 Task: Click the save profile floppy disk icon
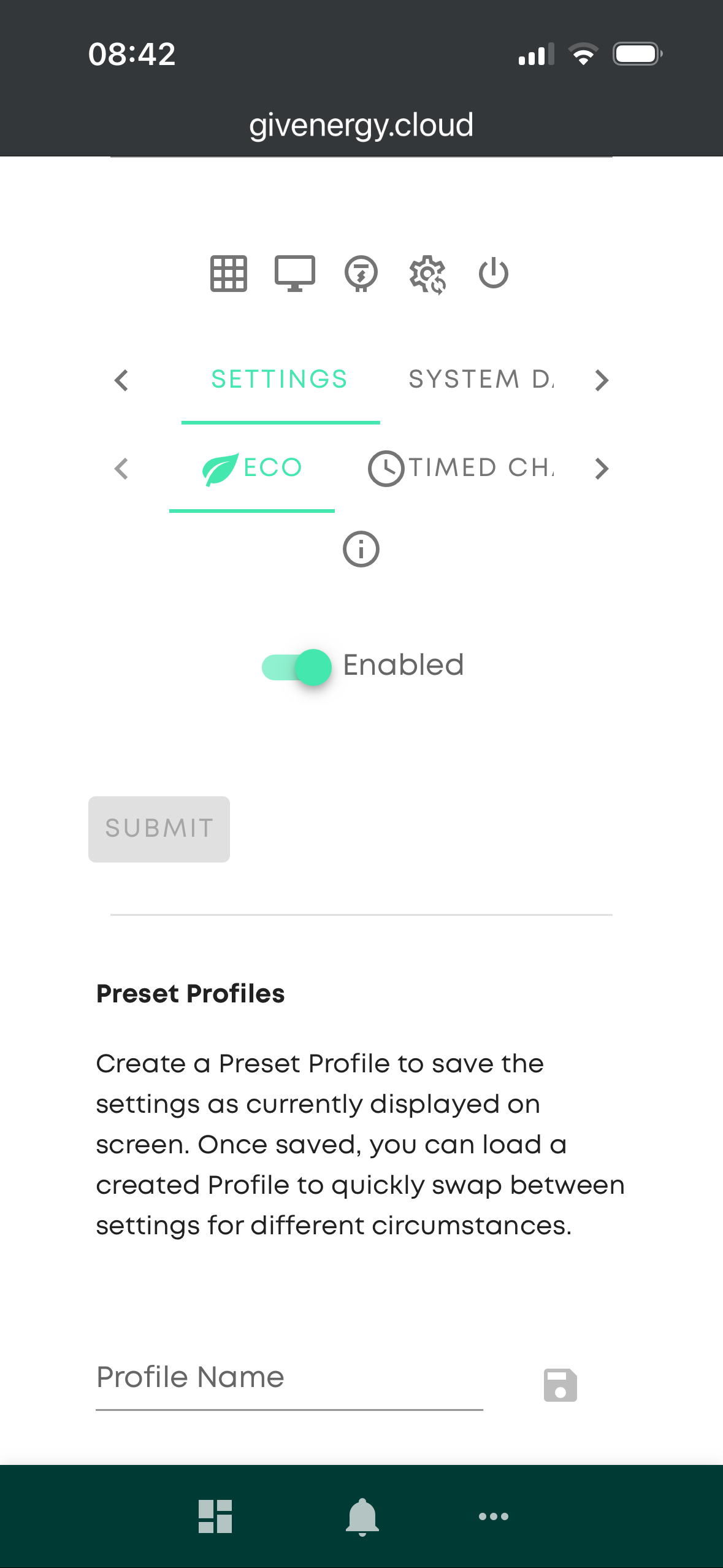(x=560, y=1385)
